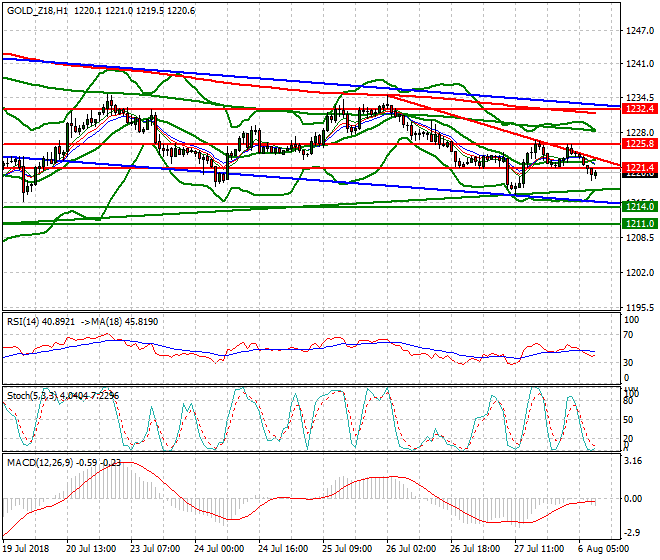Click the 20 Jul 13:00 time label
The width and height of the screenshot is (660, 560).
coord(91,549)
